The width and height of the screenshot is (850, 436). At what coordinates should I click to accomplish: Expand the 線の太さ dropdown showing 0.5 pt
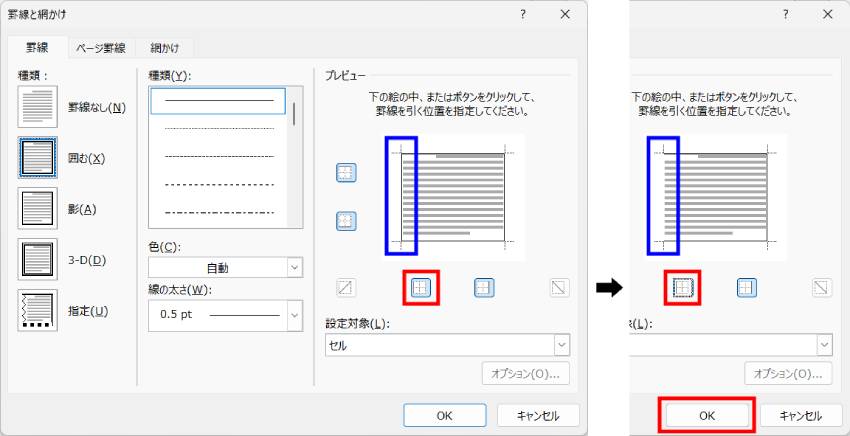[225, 316]
